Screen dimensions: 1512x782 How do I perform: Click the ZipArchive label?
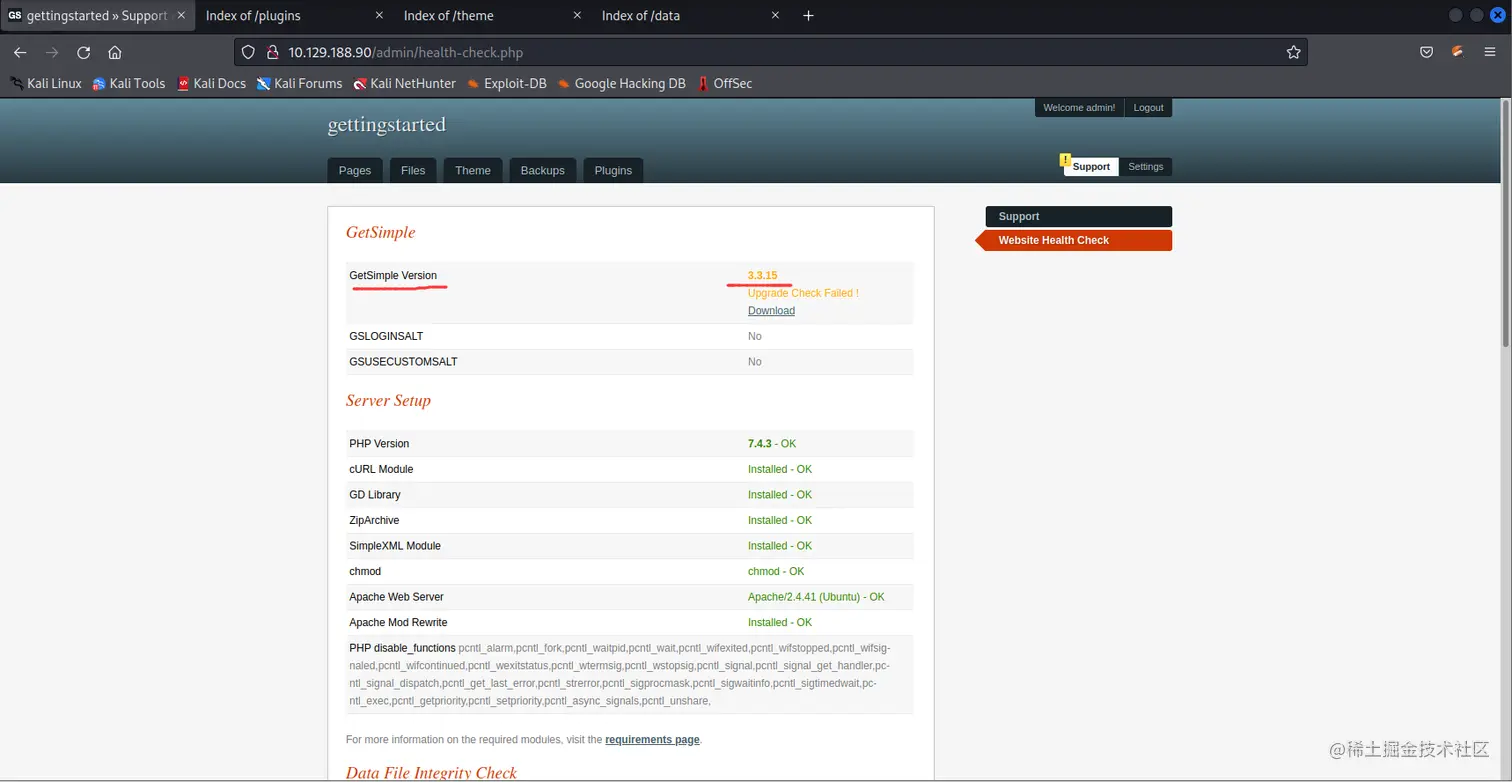coord(374,520)
